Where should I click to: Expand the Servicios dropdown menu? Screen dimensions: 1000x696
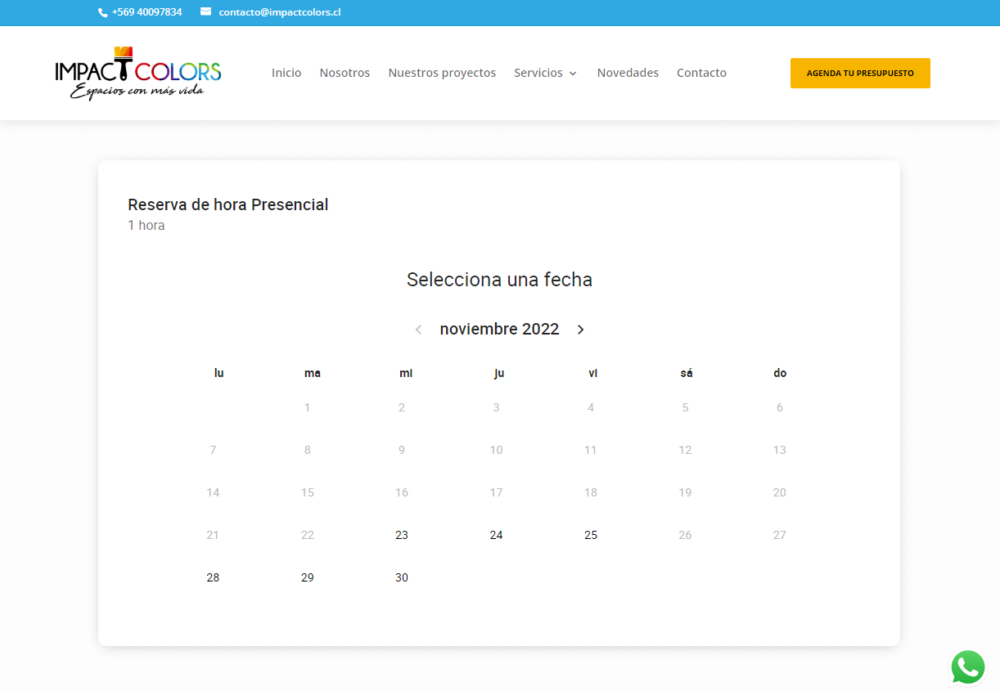point(545,73)
